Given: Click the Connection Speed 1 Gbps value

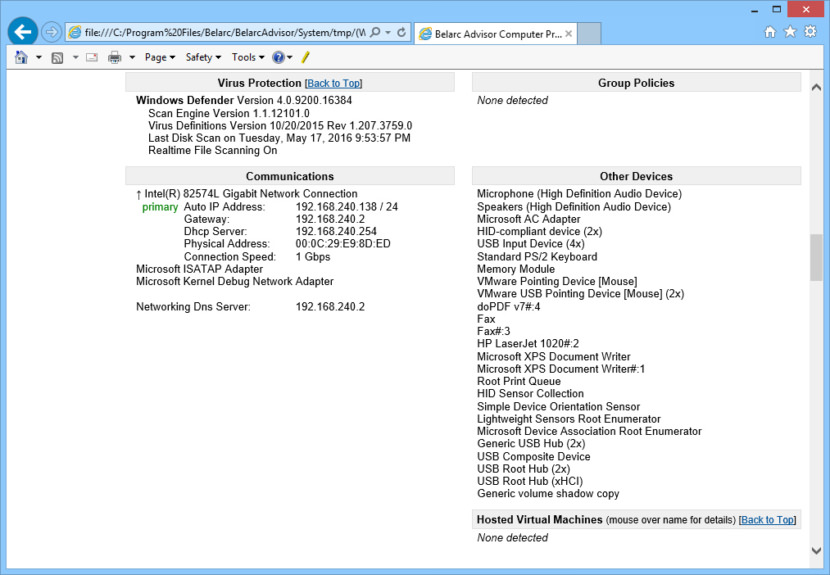Looking at the screenshot, I should coord(313,257).
